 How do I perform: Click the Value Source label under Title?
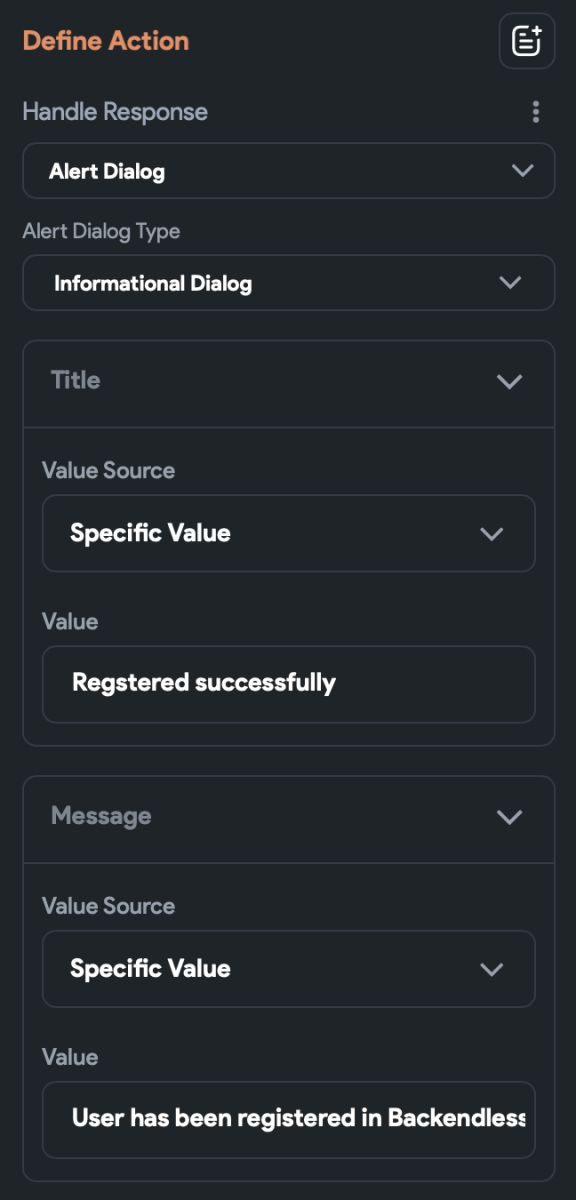[108, 470]
